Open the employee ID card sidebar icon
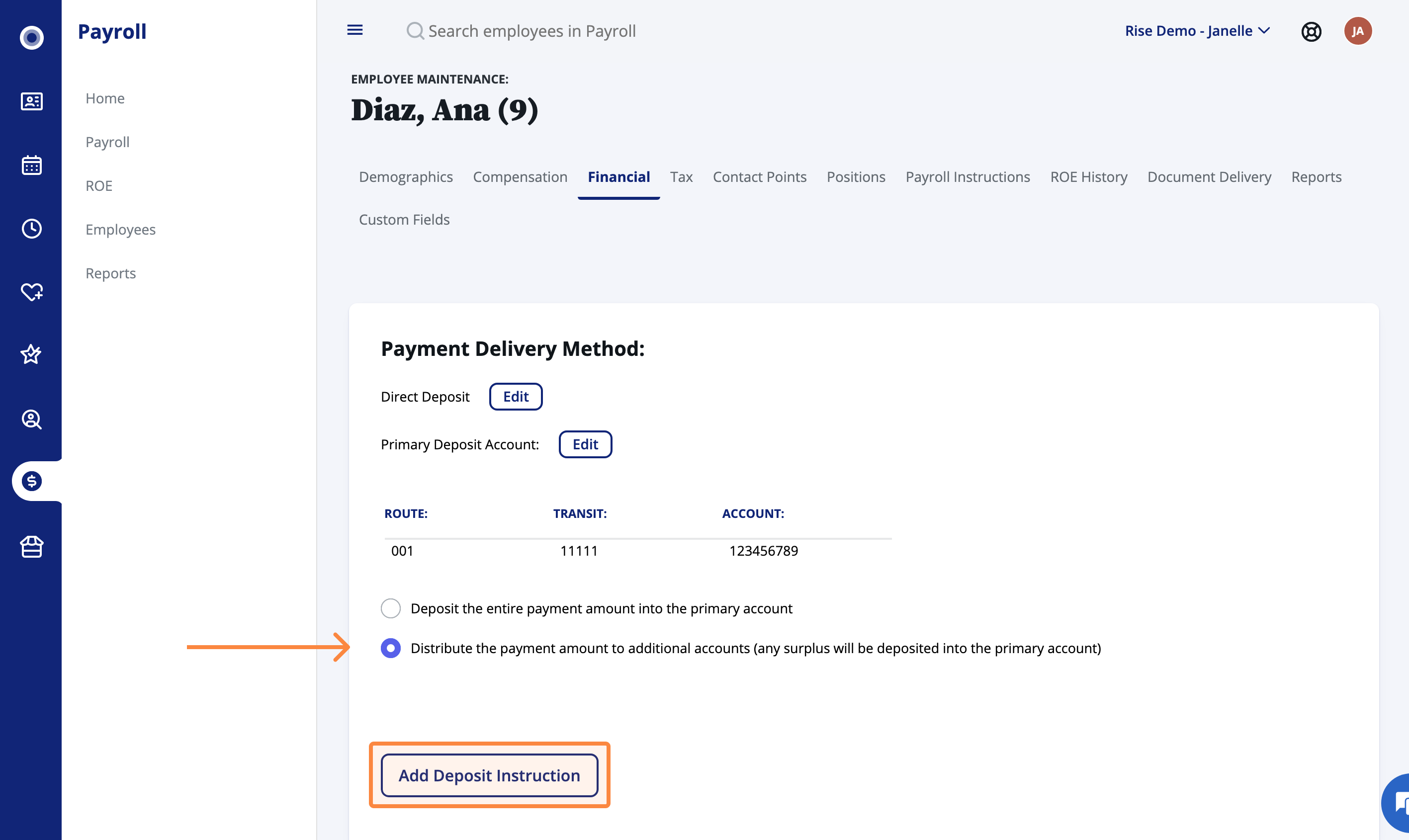 pos(32,101)
